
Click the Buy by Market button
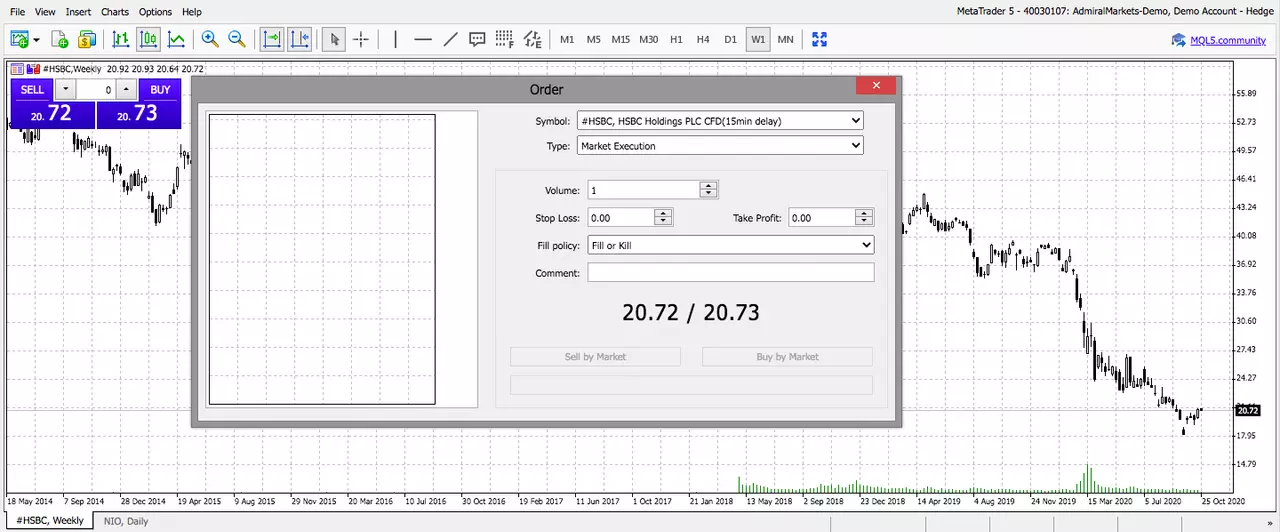pos(787,357)
